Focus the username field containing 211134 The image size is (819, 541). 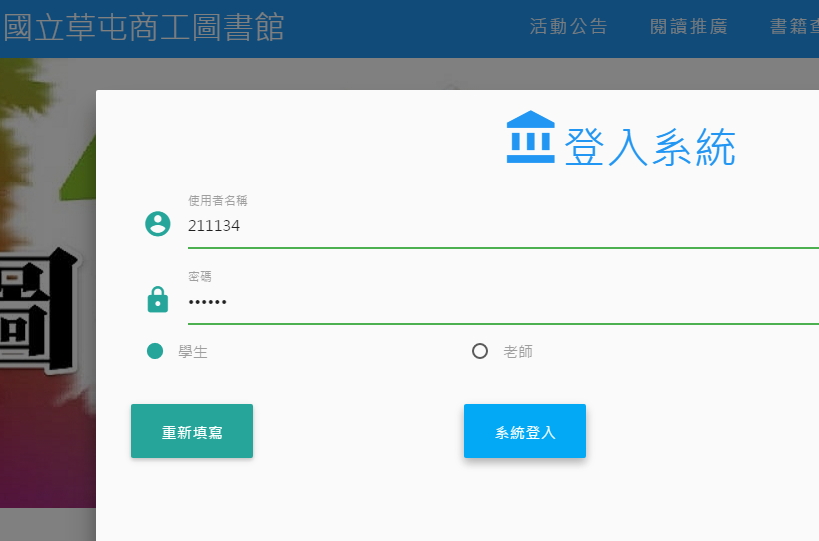tap(500, 227)
